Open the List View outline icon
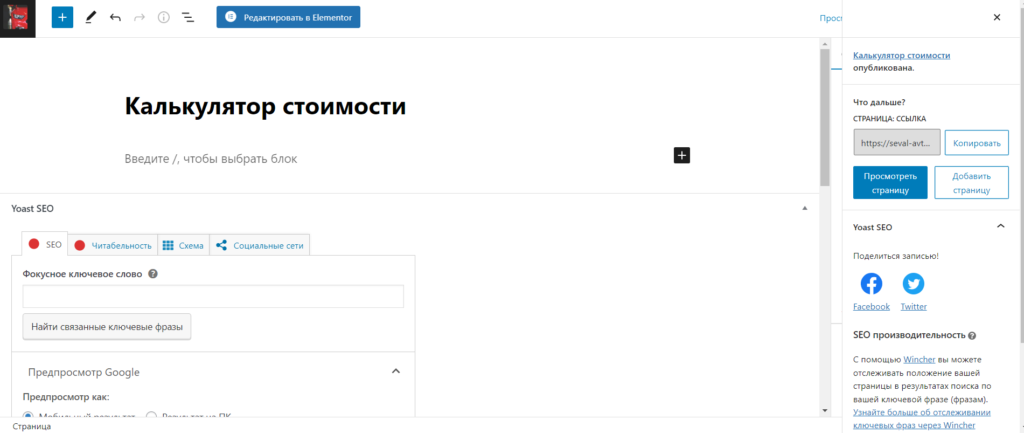The width and height of the screenshot is (1024, 433). 188,18
